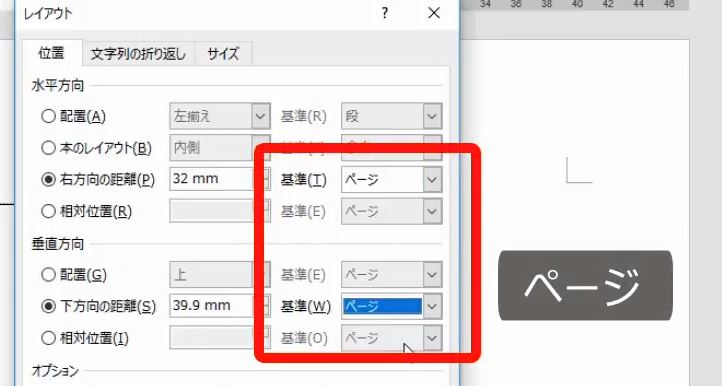Open 基準(T) ページ dropdown
This screenshot has width=722, height=386.
pyautogui.click(x=432, y=179)
